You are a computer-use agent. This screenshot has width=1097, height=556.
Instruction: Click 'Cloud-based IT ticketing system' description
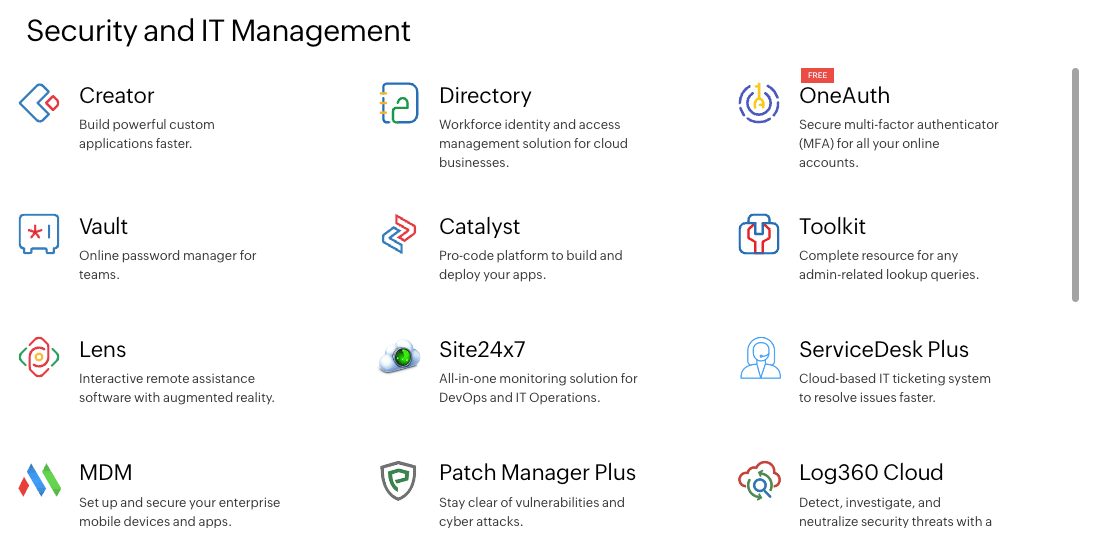tap(895, 387)
